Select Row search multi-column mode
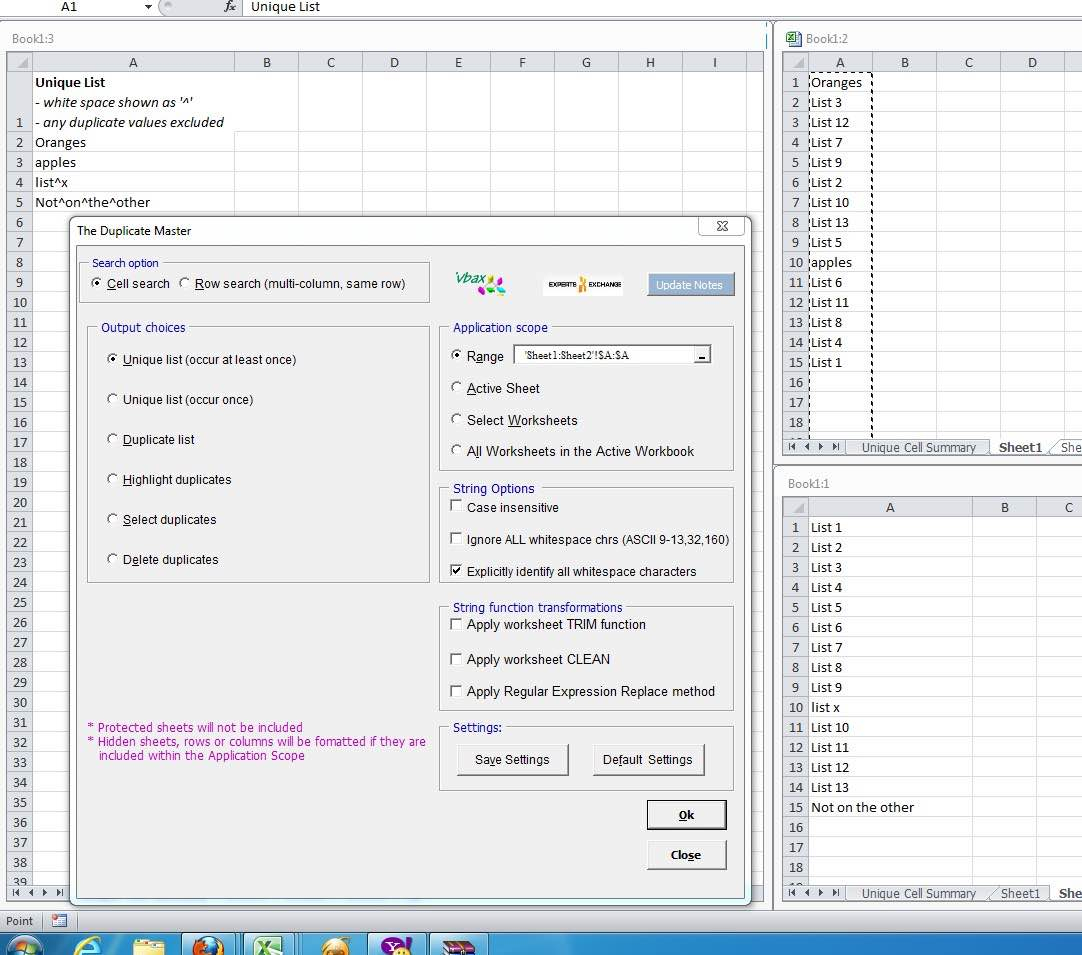1082x955 pixels. tap(185, 283)
